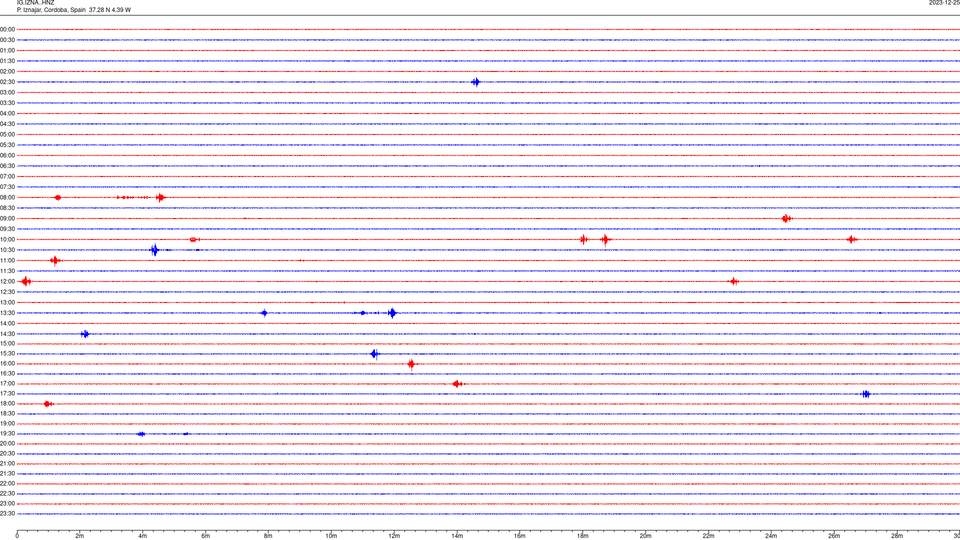Click the '09:00' time label
This screenshot has width=960, height=540.
click(7, 219)
